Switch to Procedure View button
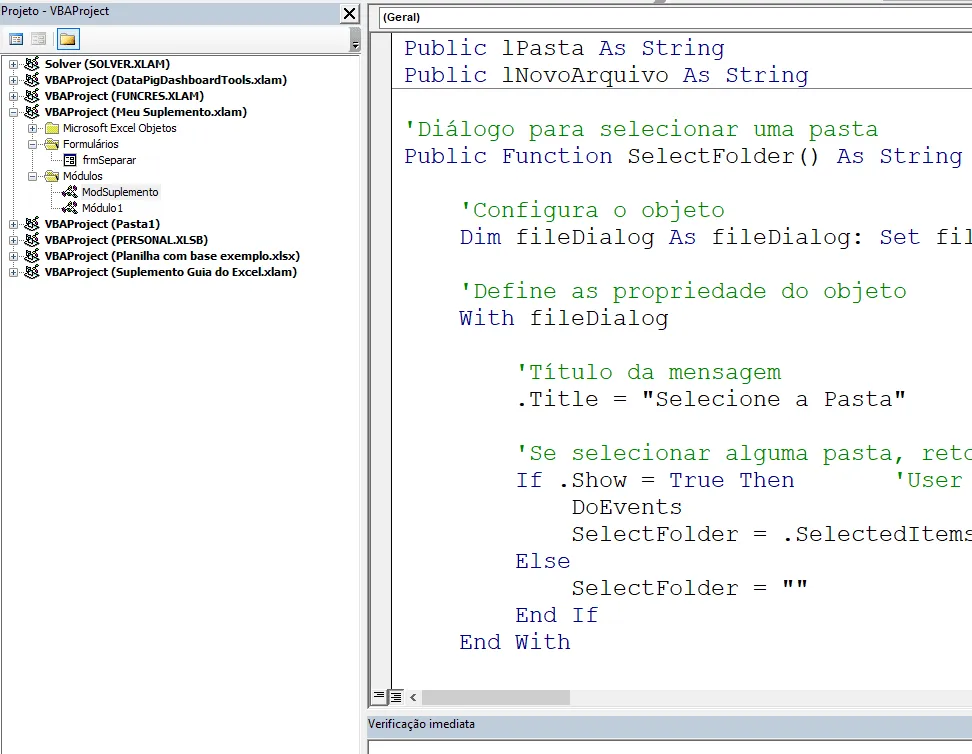Screen dimensions: 972x754 379,697
